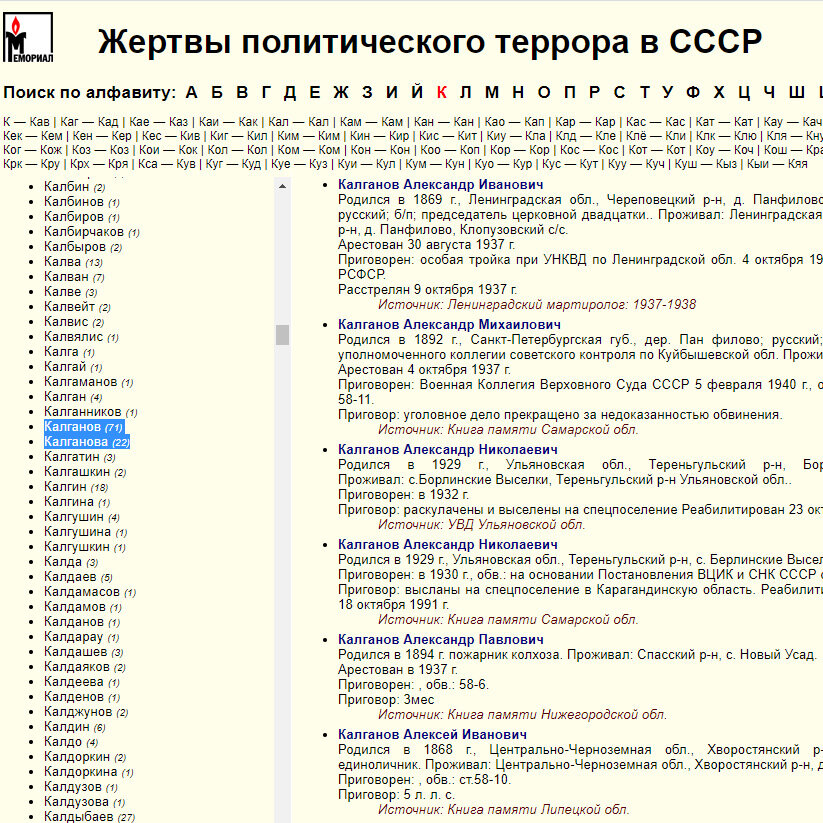Open record Калганов Александр Иванович
The image size is (823, 823).
pyautogui.click(x=440, y=185)
